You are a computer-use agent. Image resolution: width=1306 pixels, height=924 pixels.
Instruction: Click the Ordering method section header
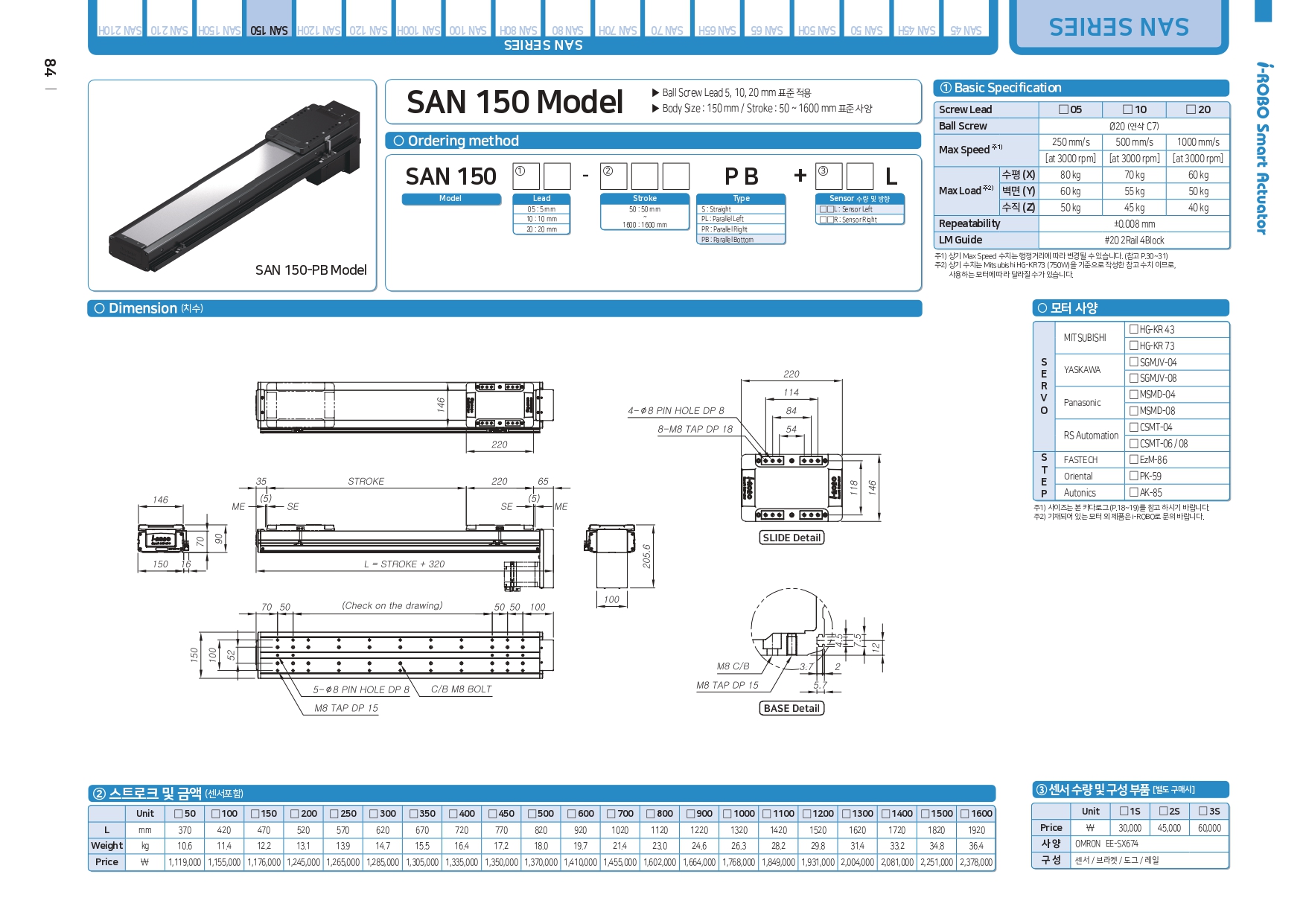653,141
